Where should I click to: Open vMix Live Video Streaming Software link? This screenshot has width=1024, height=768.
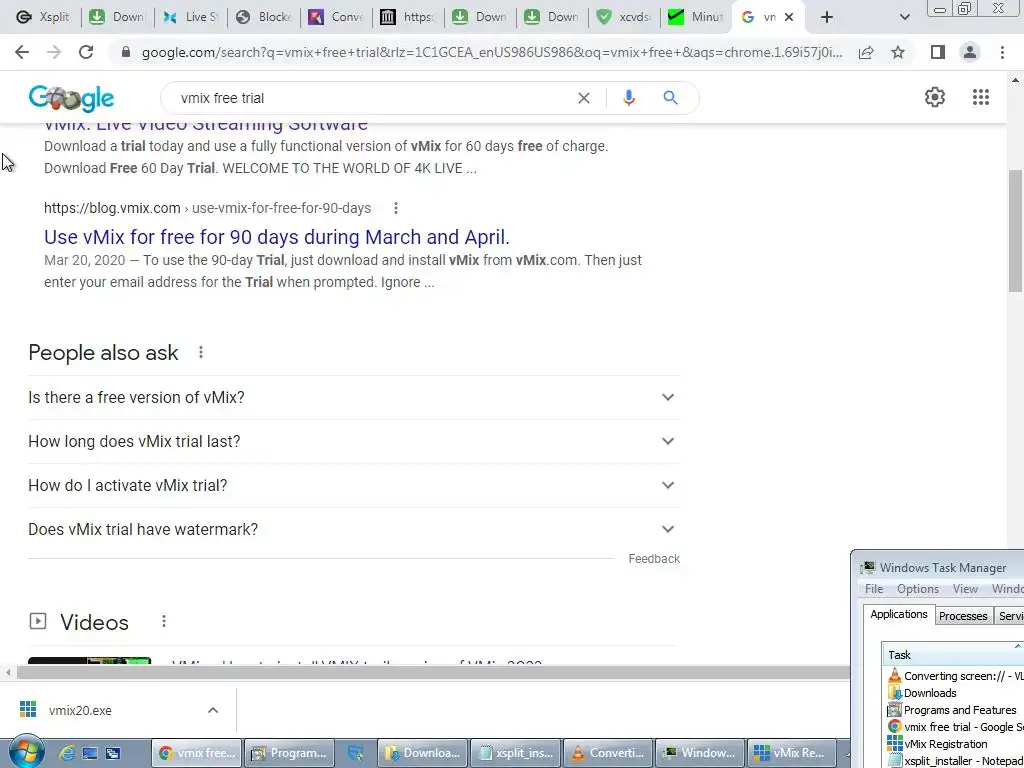[206, 126]
